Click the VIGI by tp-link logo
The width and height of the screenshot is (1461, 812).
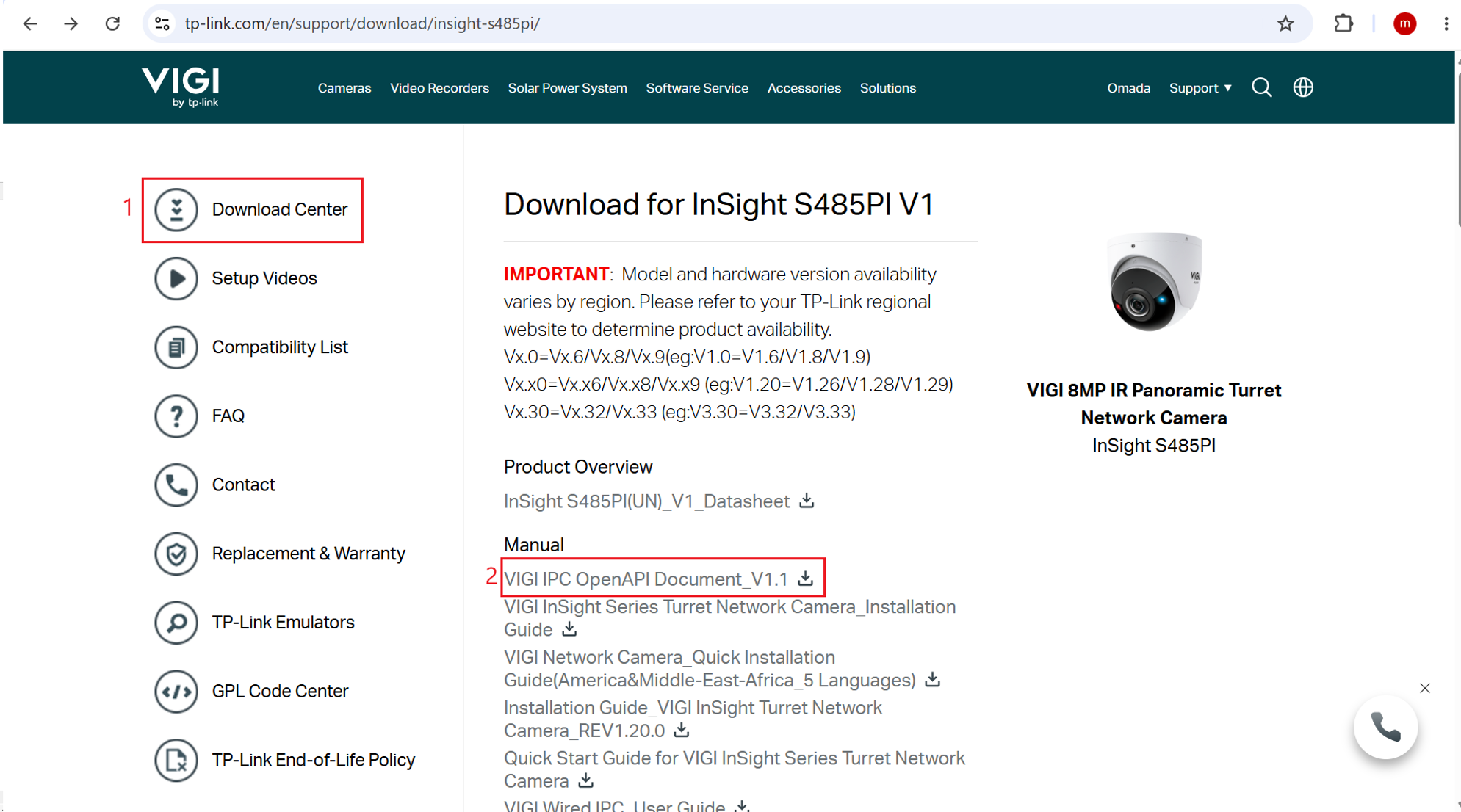point(181,87)
